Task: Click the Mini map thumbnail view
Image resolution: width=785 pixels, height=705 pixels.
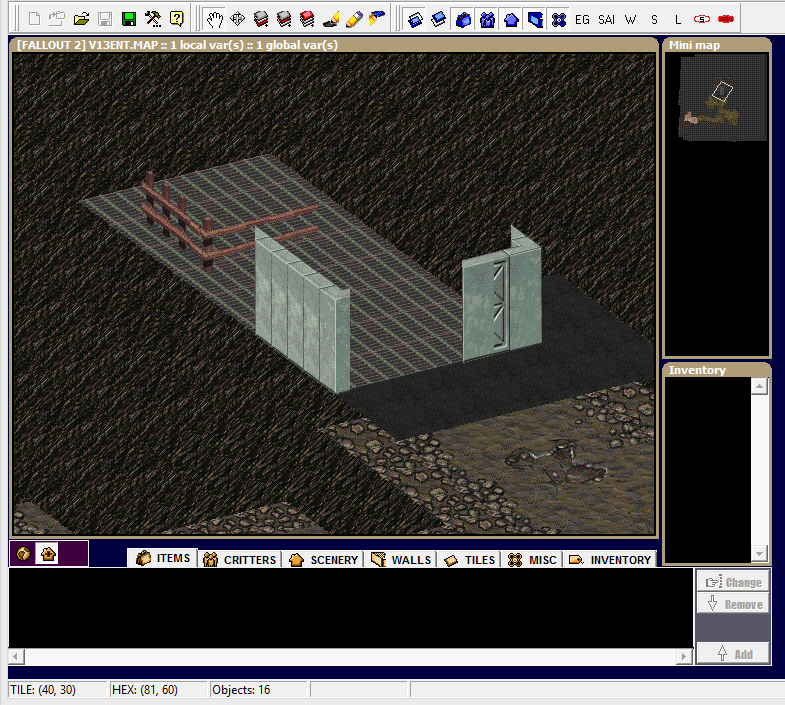Action: pyautogui.click(x=722, y=98)
